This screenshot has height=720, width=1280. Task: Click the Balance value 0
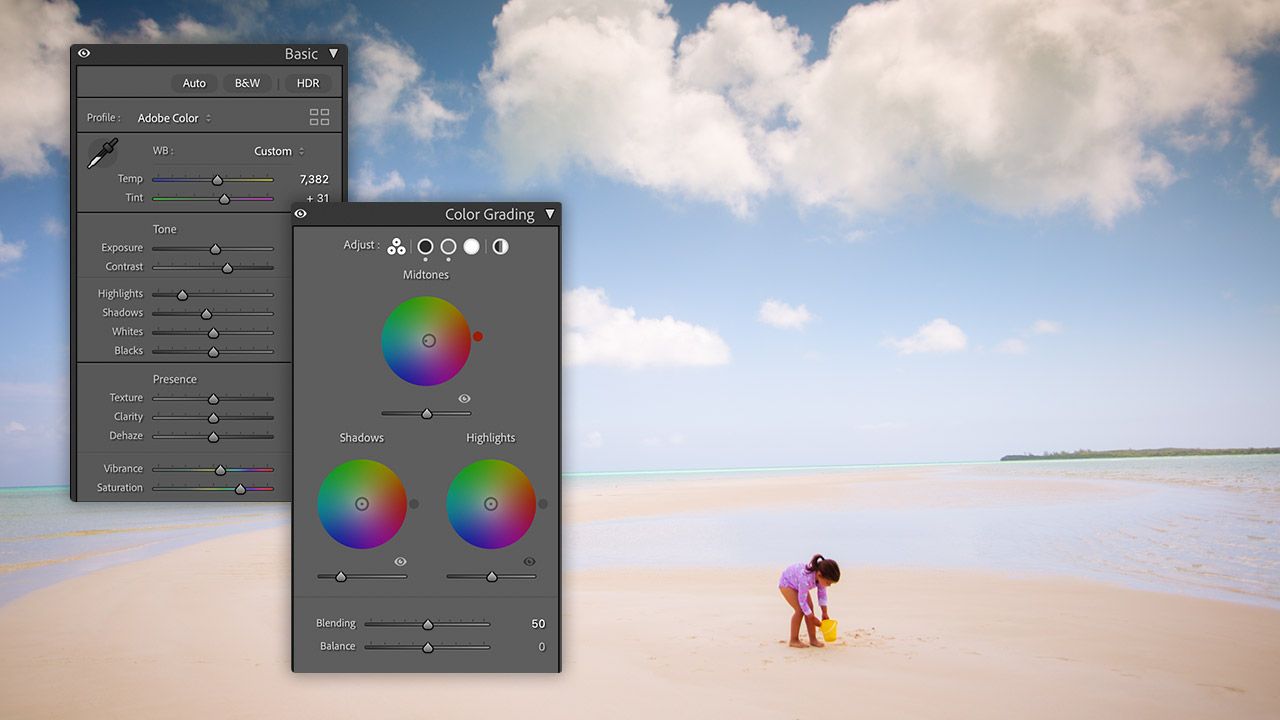(542, 646)
